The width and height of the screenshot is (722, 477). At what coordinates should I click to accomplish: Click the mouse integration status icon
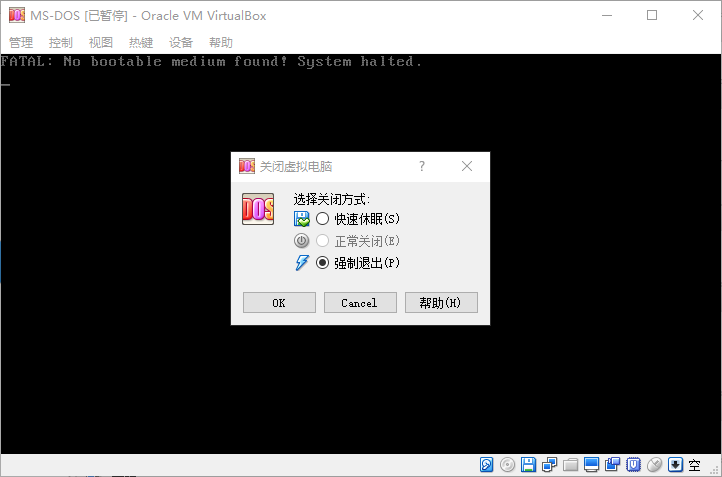(x=654, y=465)
